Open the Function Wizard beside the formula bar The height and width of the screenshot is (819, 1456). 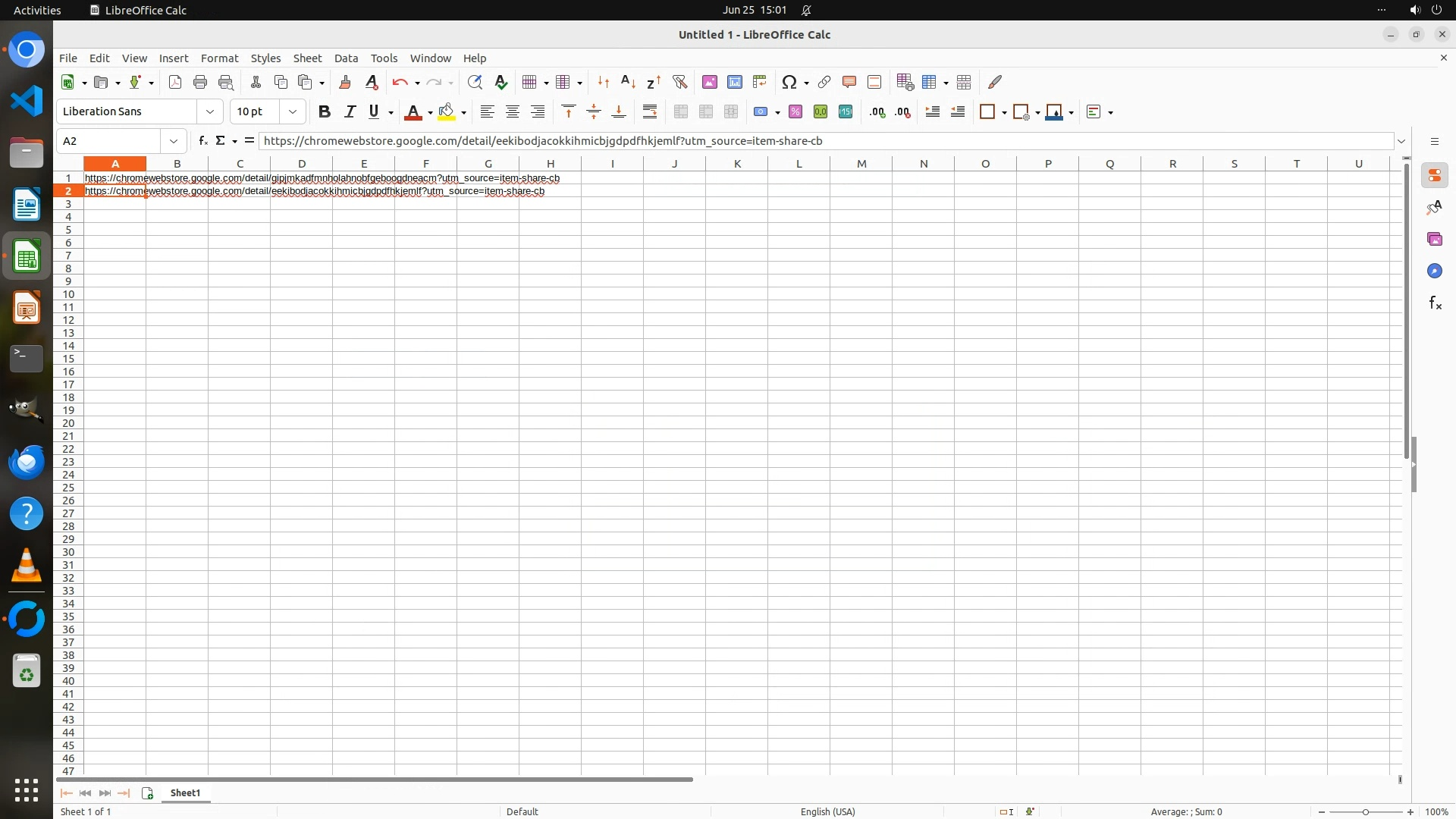click(202, 140)
